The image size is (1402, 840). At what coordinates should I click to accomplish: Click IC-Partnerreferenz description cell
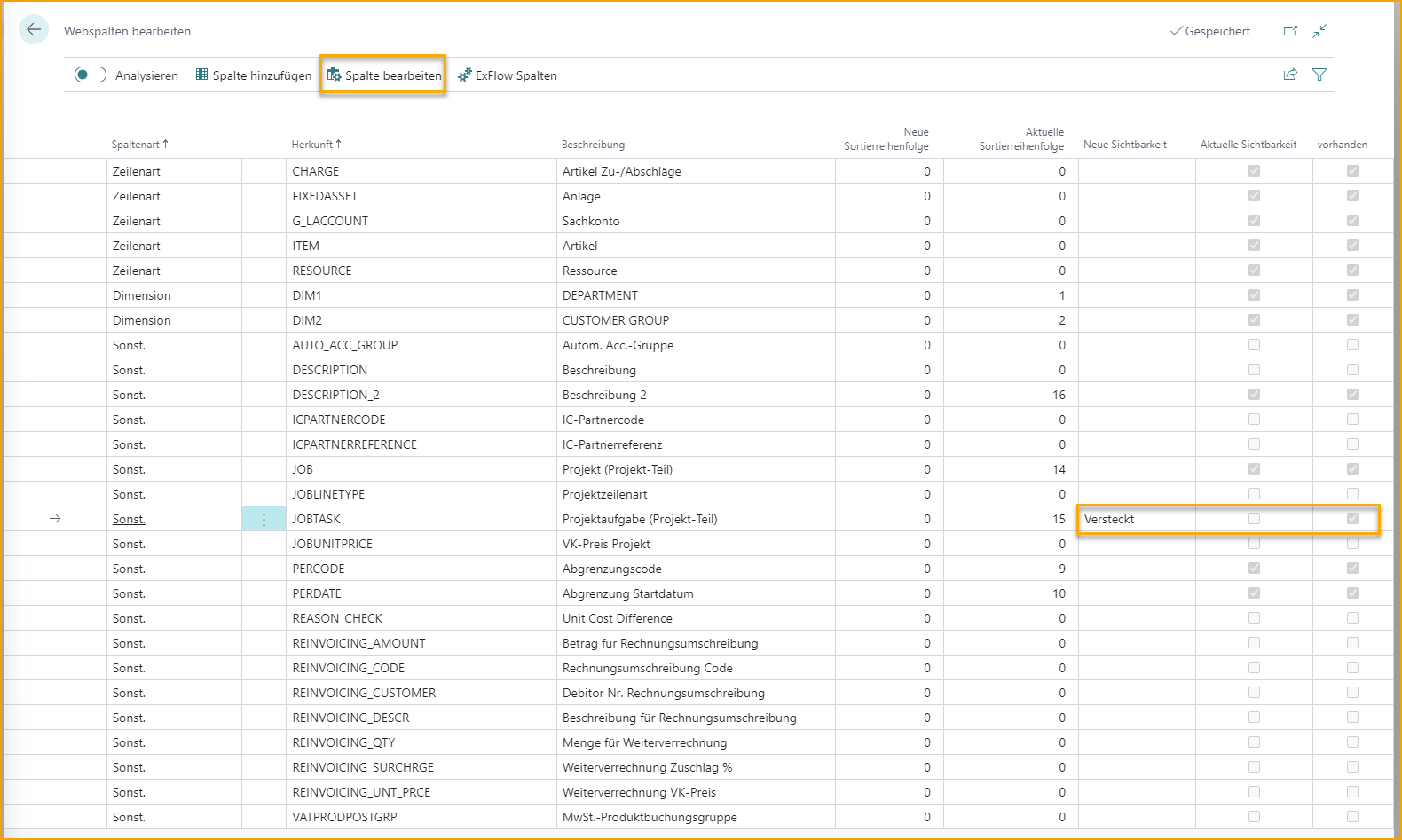pyautogui.click(x=696, y=444)
